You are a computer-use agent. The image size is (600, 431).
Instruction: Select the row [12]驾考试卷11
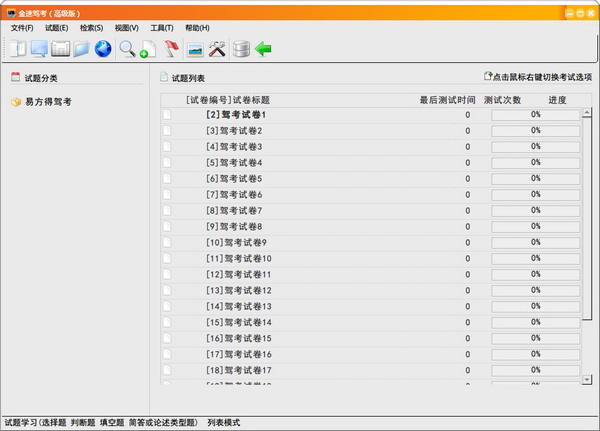pyautogui.click(x=371, y=274)
